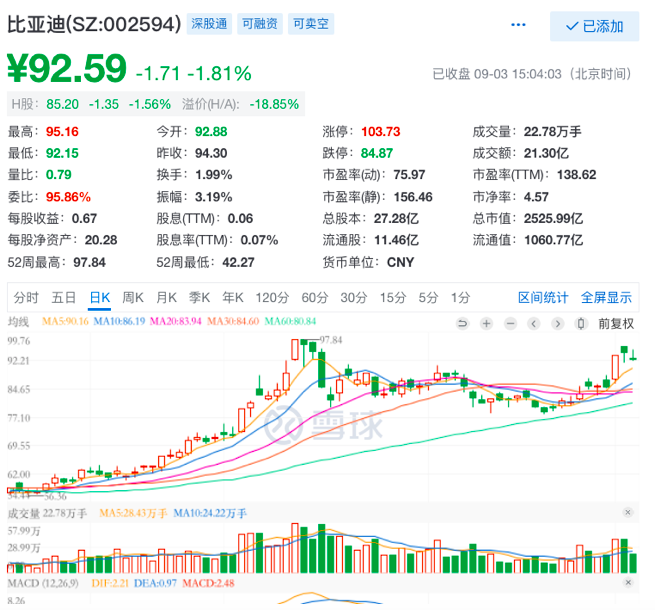The image size is (655, 610).
Task: Click the MA60:80.84 moving average label
Action: point(290,321)
